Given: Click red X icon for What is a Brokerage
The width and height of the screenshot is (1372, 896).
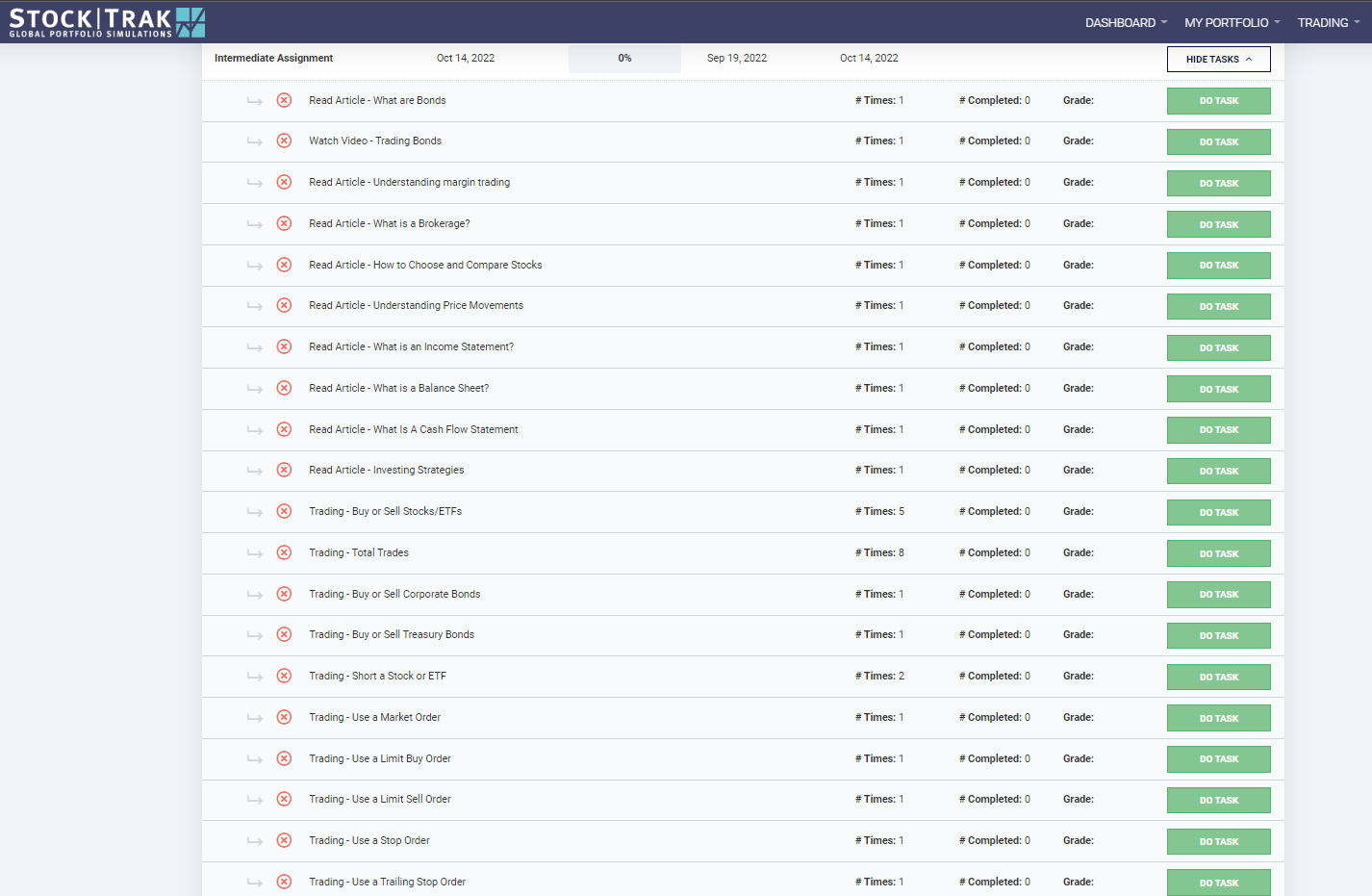Looking at the screenshot, I should pyautogui.click(x=284, y=223).
